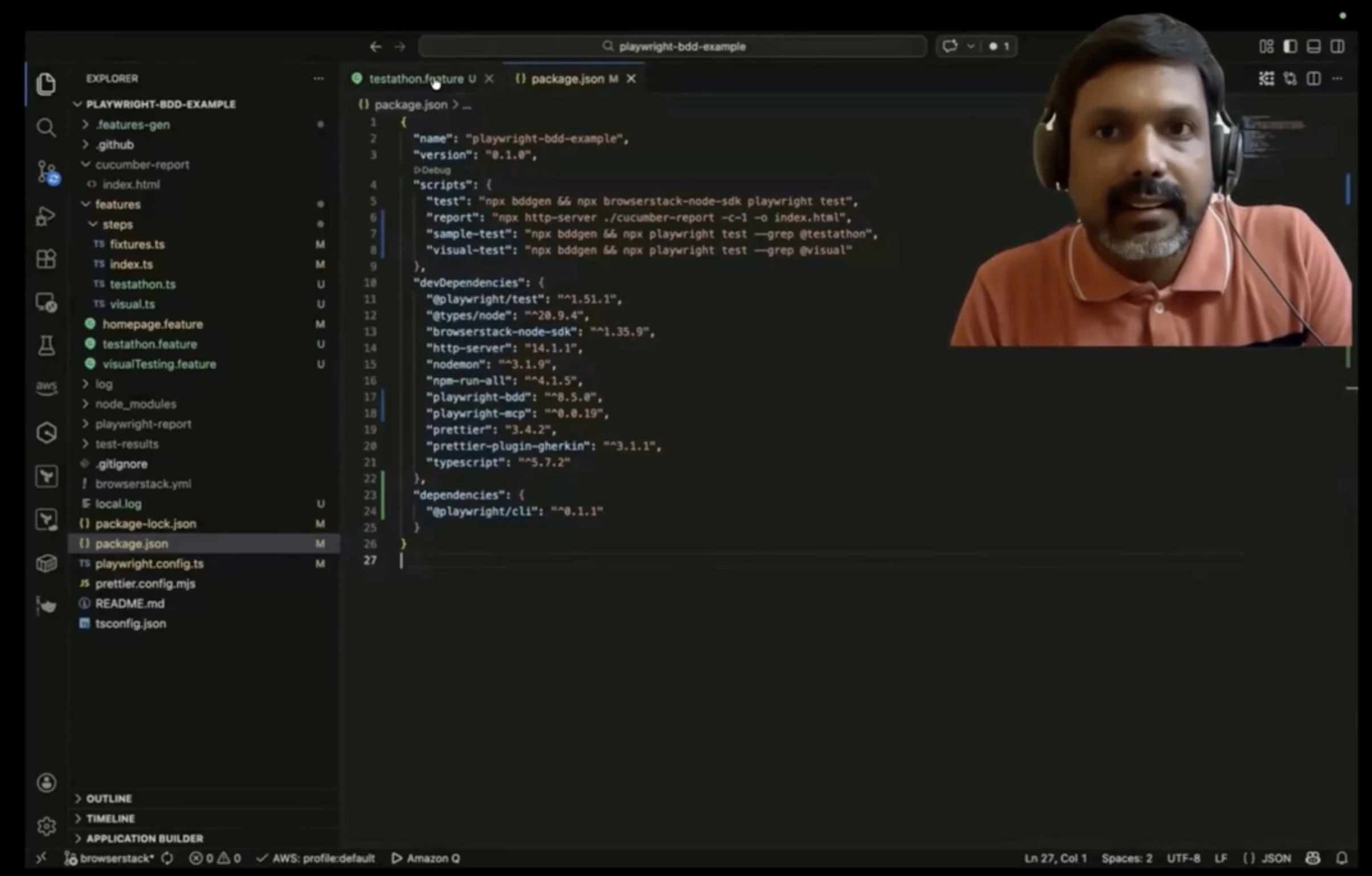Click the Copilot status icon
Viewport: 1372px width, 876px height.
click(1313, 858)
